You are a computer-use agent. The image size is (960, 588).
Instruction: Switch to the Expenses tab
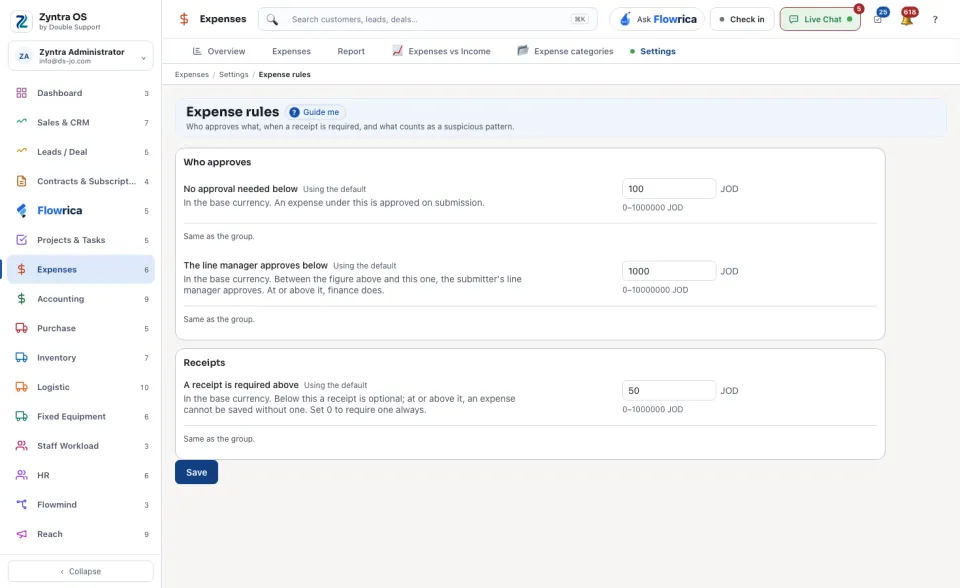click(x=291, y=51)
